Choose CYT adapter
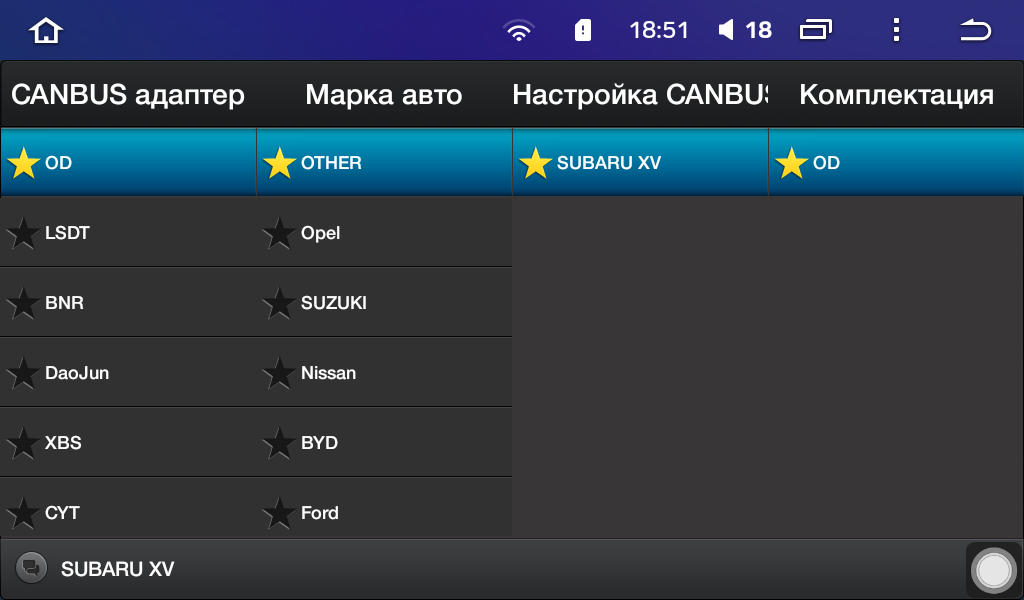Image resolution: width=1024 pixels, height=600 pixels. pos(128,509)
